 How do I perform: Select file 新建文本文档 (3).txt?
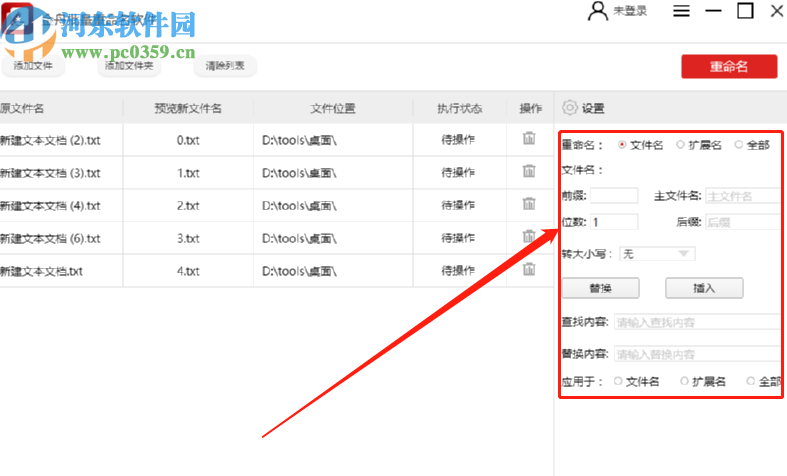[50, 173]
